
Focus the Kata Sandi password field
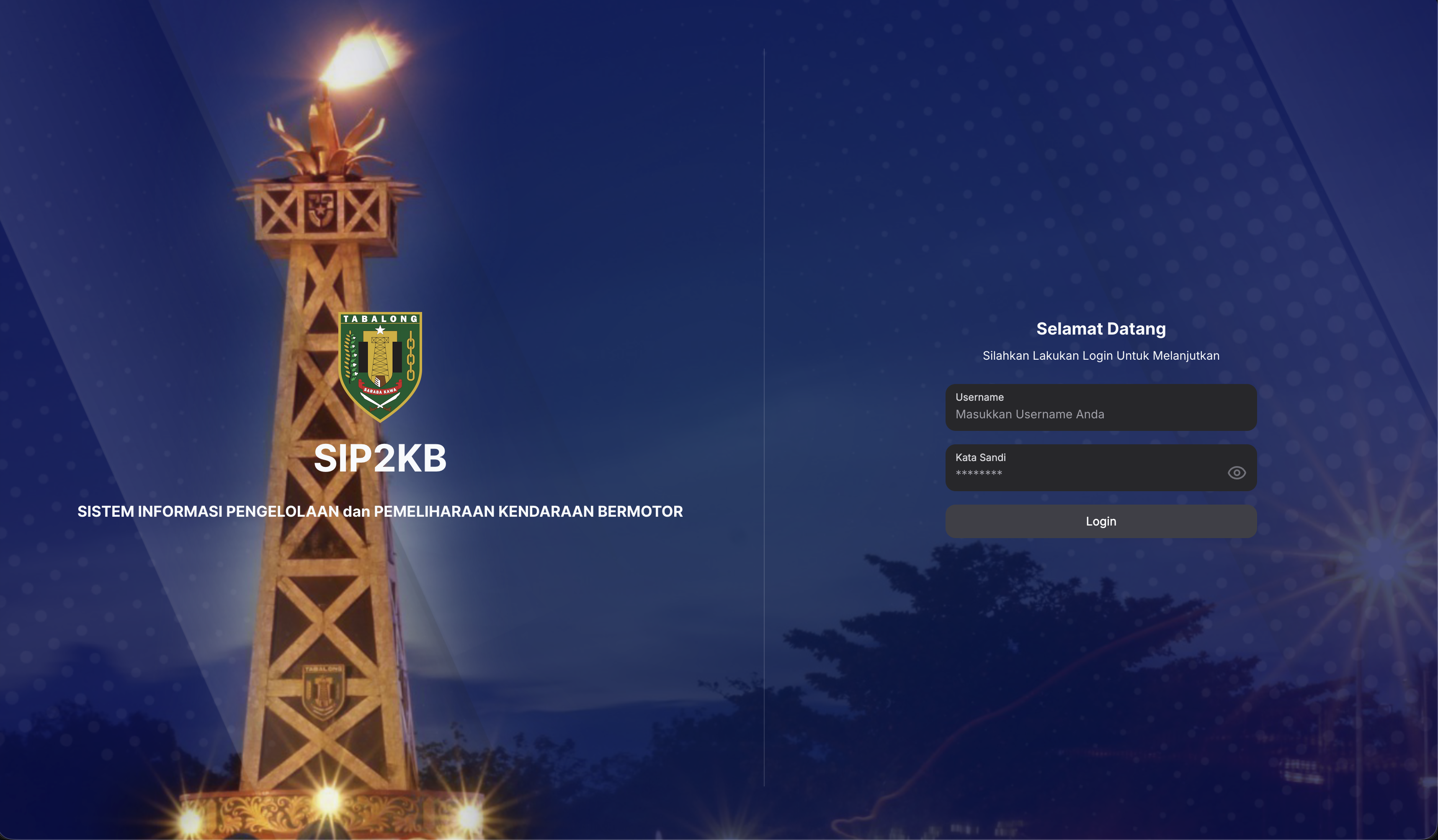tap(1084, 473)
